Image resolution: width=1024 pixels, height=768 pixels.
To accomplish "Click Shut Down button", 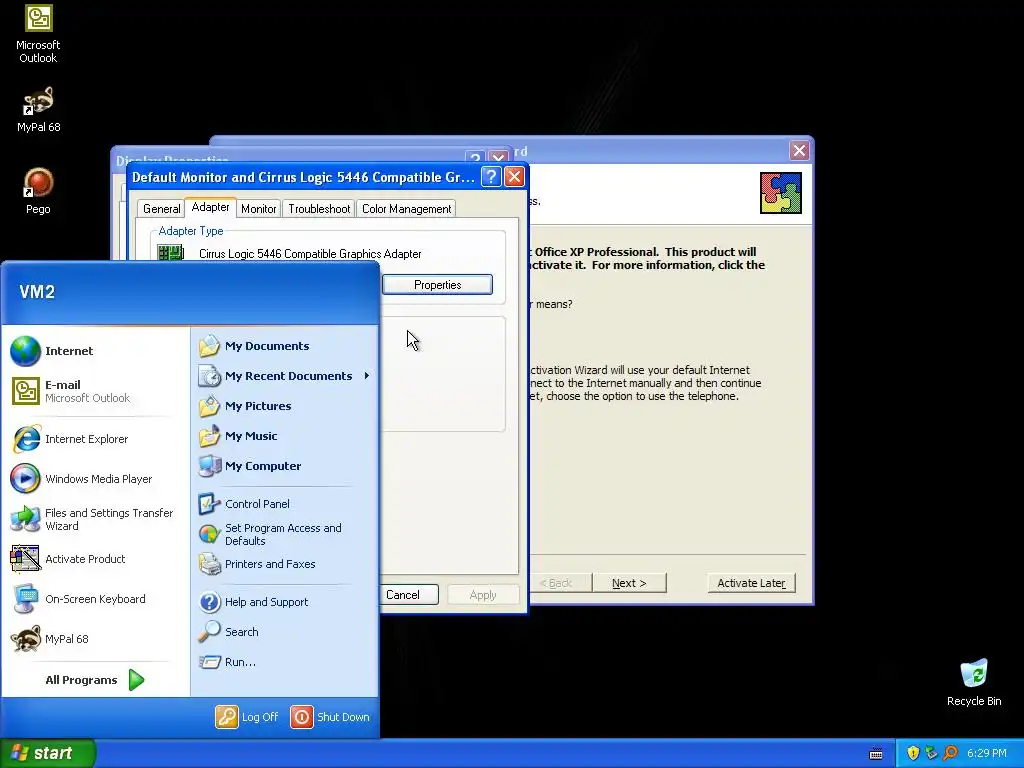I will [x=330, y=717].
